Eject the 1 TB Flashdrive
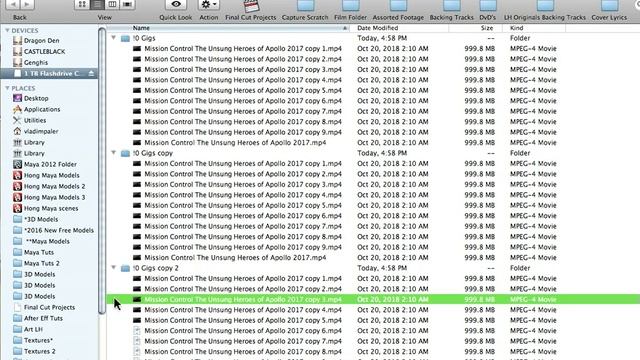 tap(91, 73)
